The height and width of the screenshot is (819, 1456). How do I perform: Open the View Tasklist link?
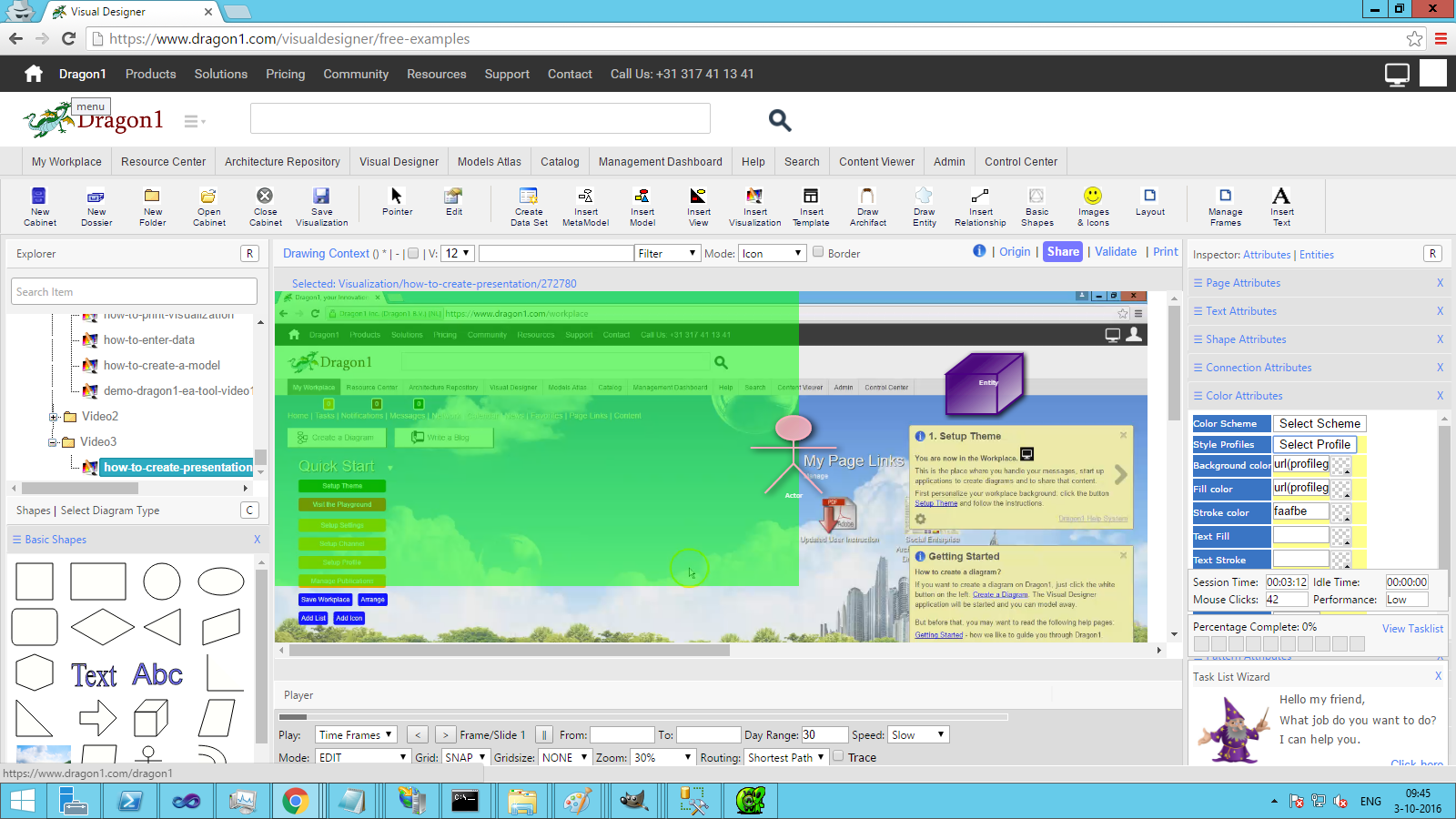pyautogui.click(x=1412, y=629)
